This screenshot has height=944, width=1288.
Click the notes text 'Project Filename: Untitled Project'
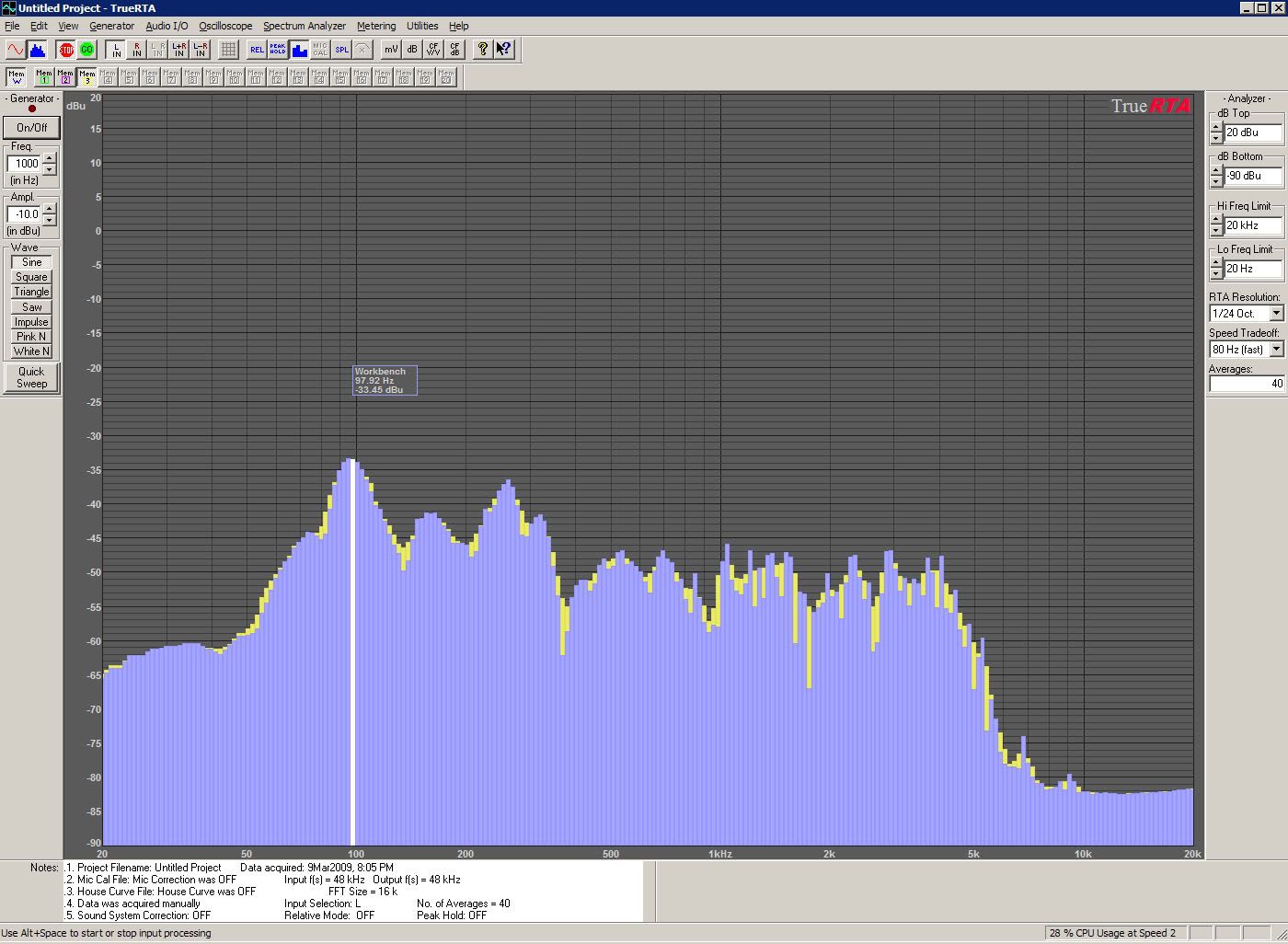(x=149, y=868)
